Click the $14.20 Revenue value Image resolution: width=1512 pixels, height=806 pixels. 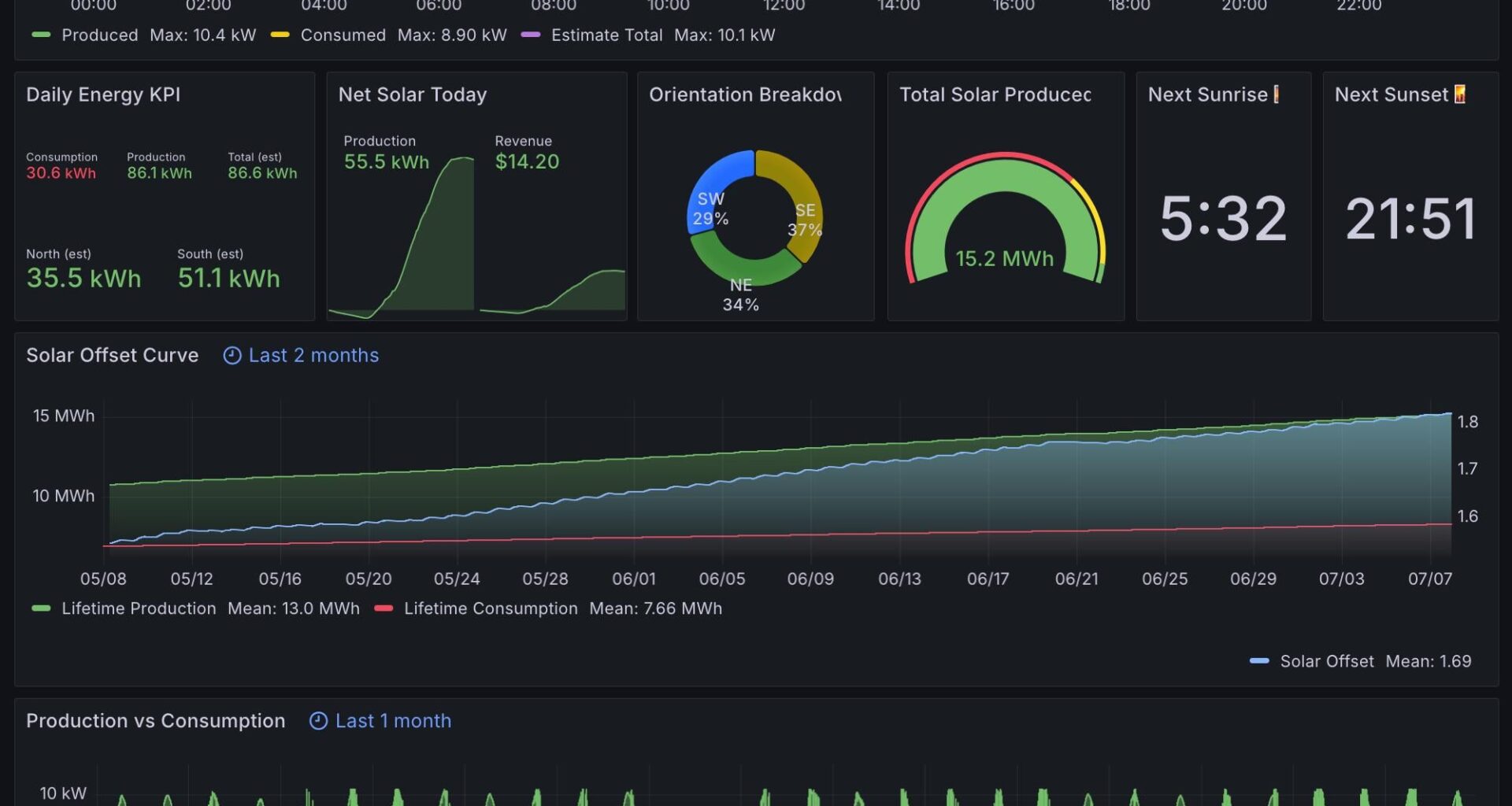coord(527,161)
